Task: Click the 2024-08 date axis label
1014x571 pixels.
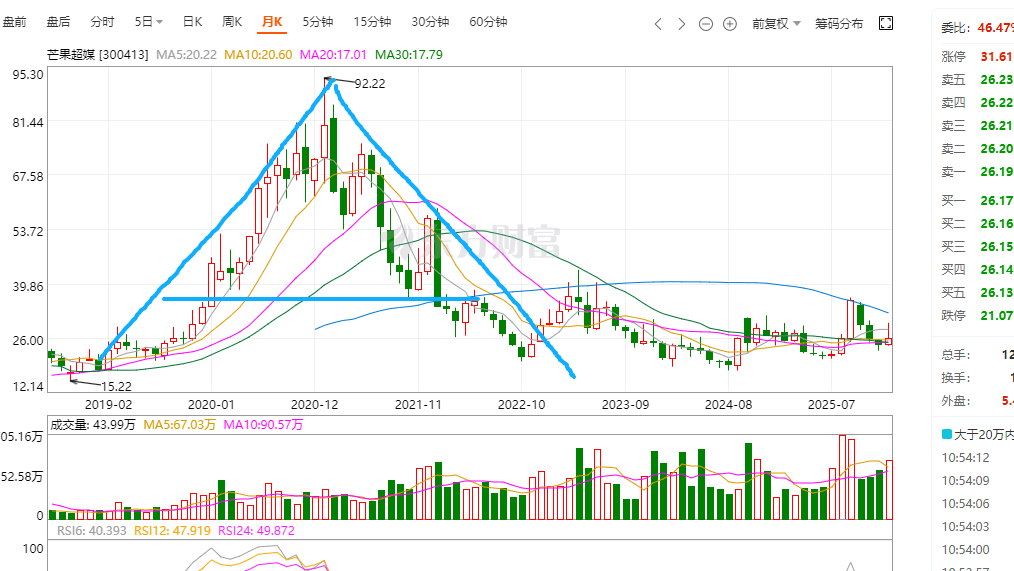Action: [x=728, y=405]
